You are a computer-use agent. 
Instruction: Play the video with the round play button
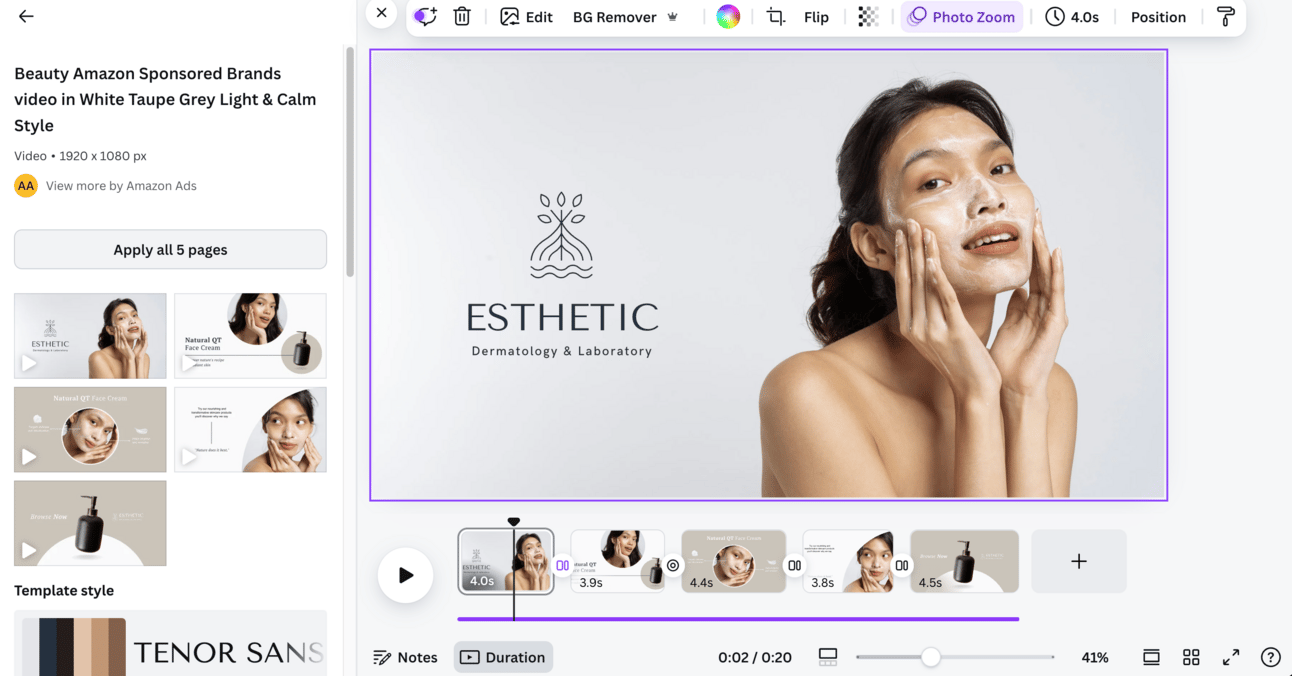point(405,575)
